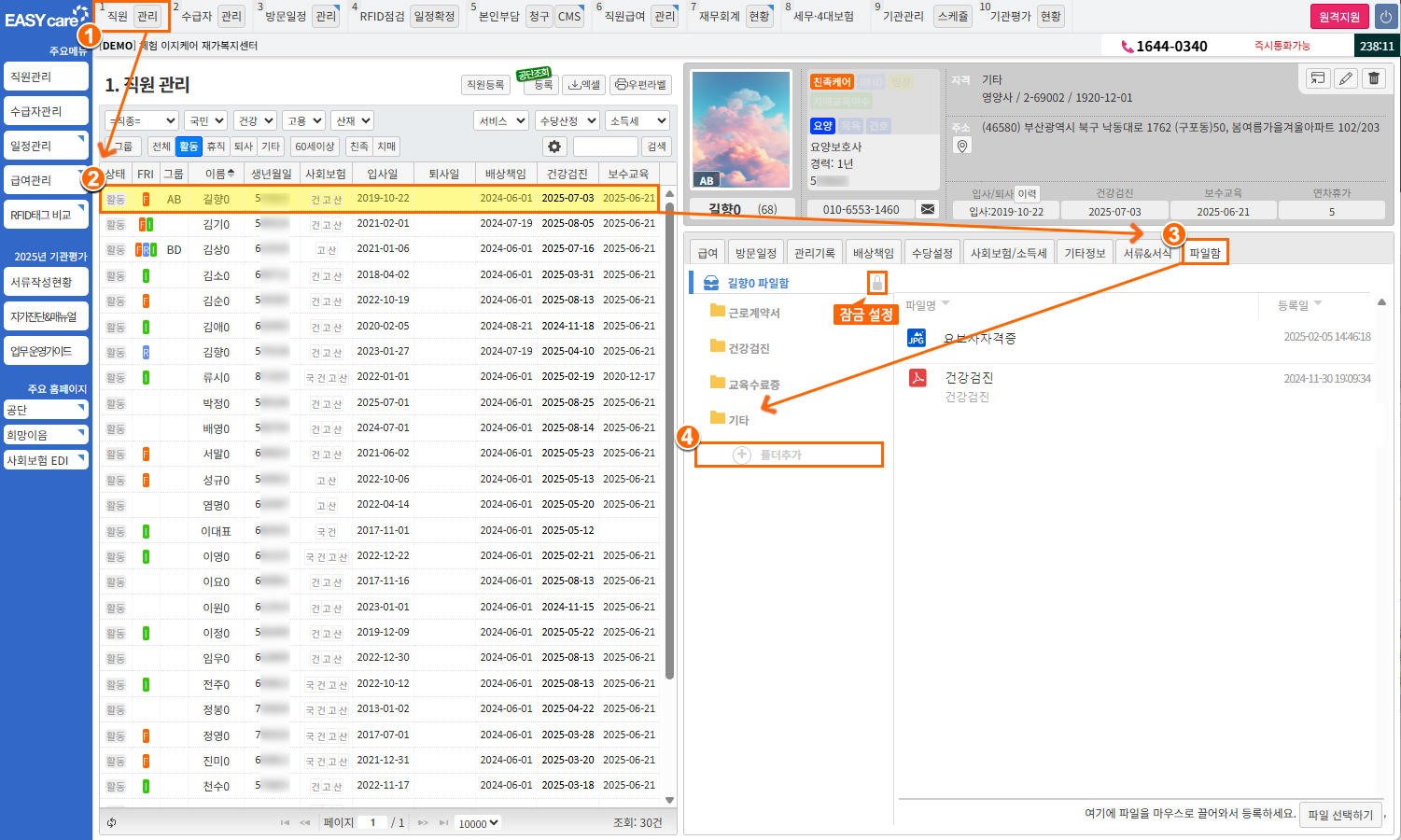1401x840 pixels.
Task: Click the staff search input field
Action: (605, 147)
